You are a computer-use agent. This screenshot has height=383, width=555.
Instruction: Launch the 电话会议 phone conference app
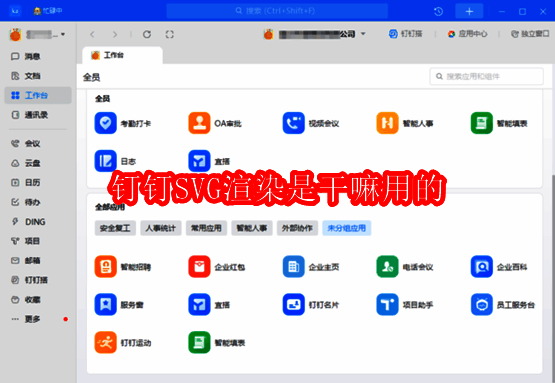[405, 267]
